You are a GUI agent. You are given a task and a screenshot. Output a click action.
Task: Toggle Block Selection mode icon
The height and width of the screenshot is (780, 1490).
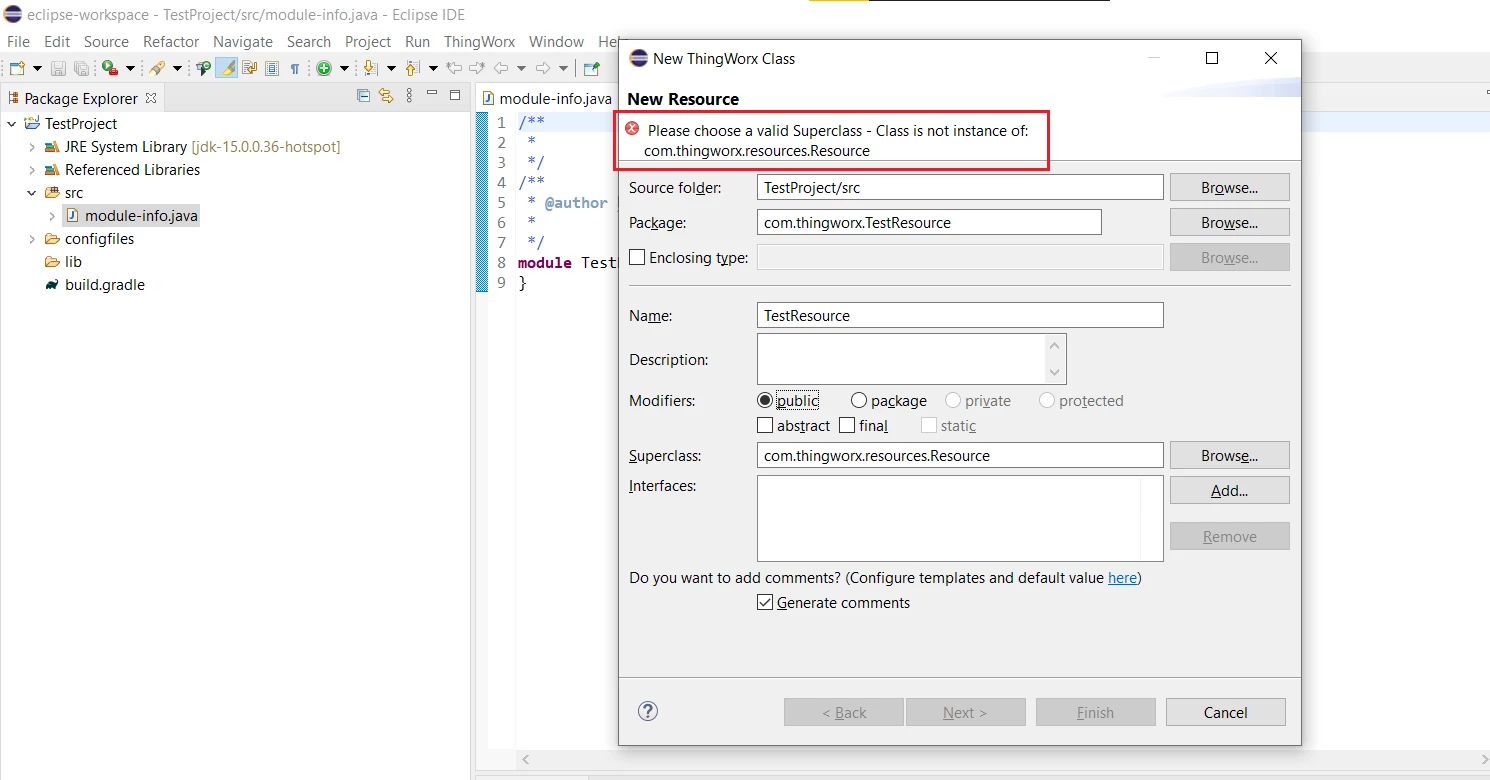click(x=272, y=68)
